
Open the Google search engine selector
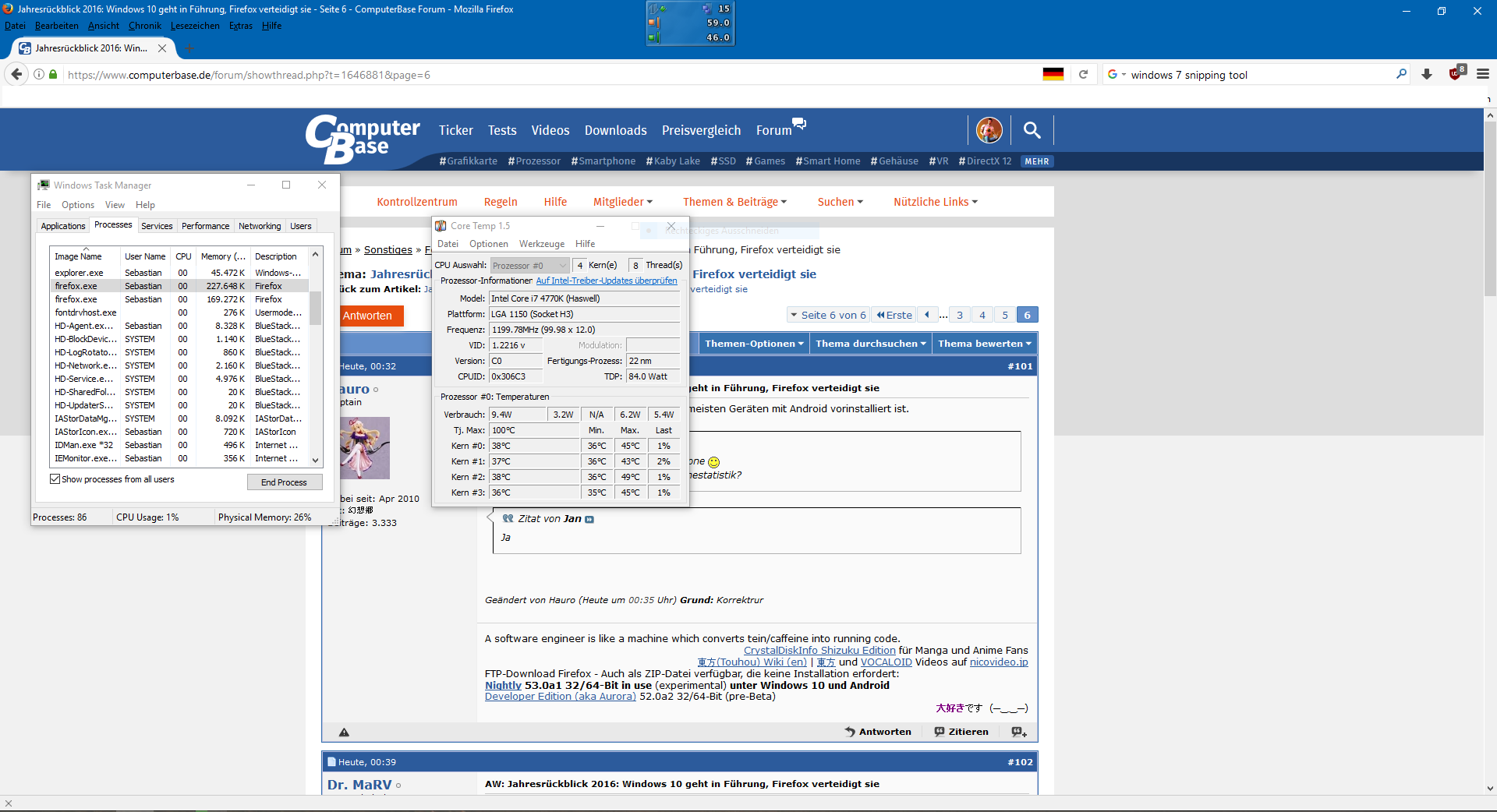pyautogui.click(x=1117, y=75)
